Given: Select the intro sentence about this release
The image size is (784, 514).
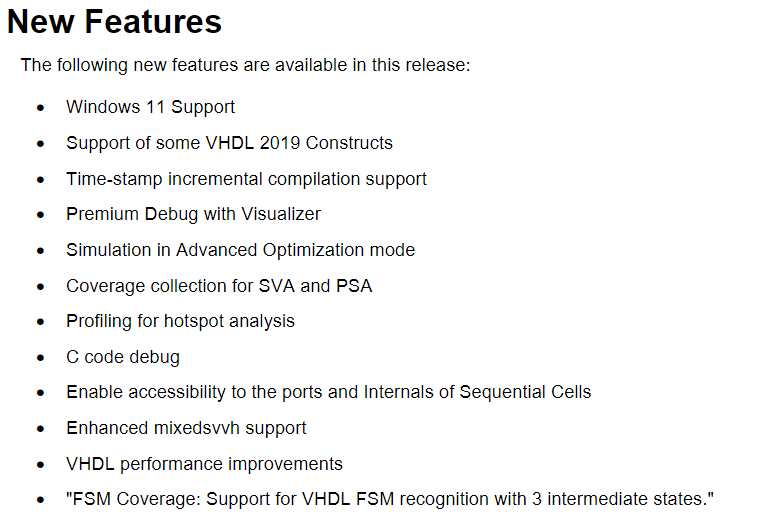Looking at the screenshot, I should click(x=246, y=65).
